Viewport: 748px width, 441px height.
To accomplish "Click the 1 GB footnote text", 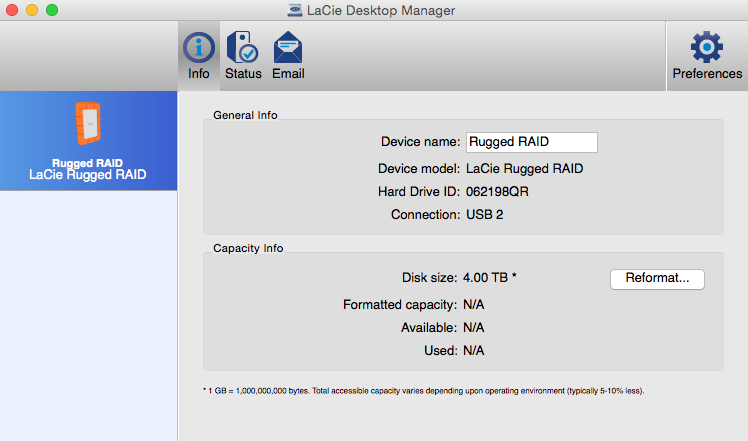I will pyautogui.click(x=423, y=391).
